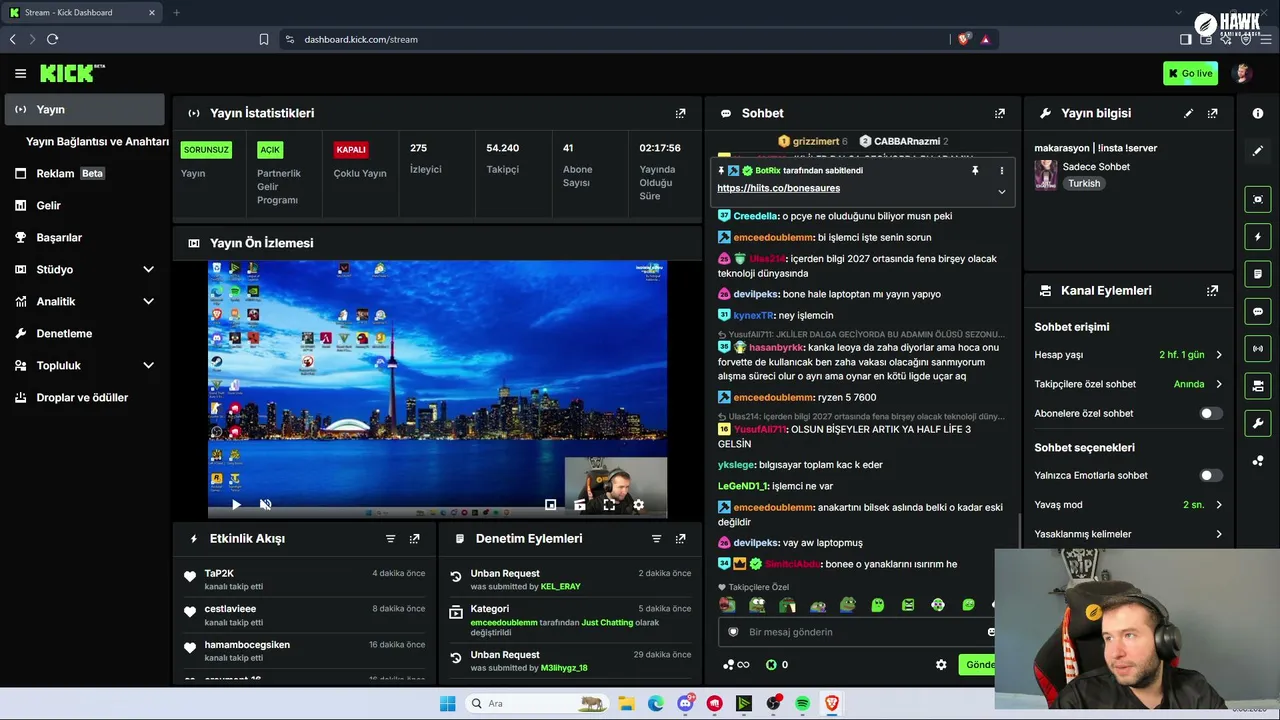1280x720 pixels.
Task: Pop out the Kanal Eylemleri panel
Action: [1212, 290]
